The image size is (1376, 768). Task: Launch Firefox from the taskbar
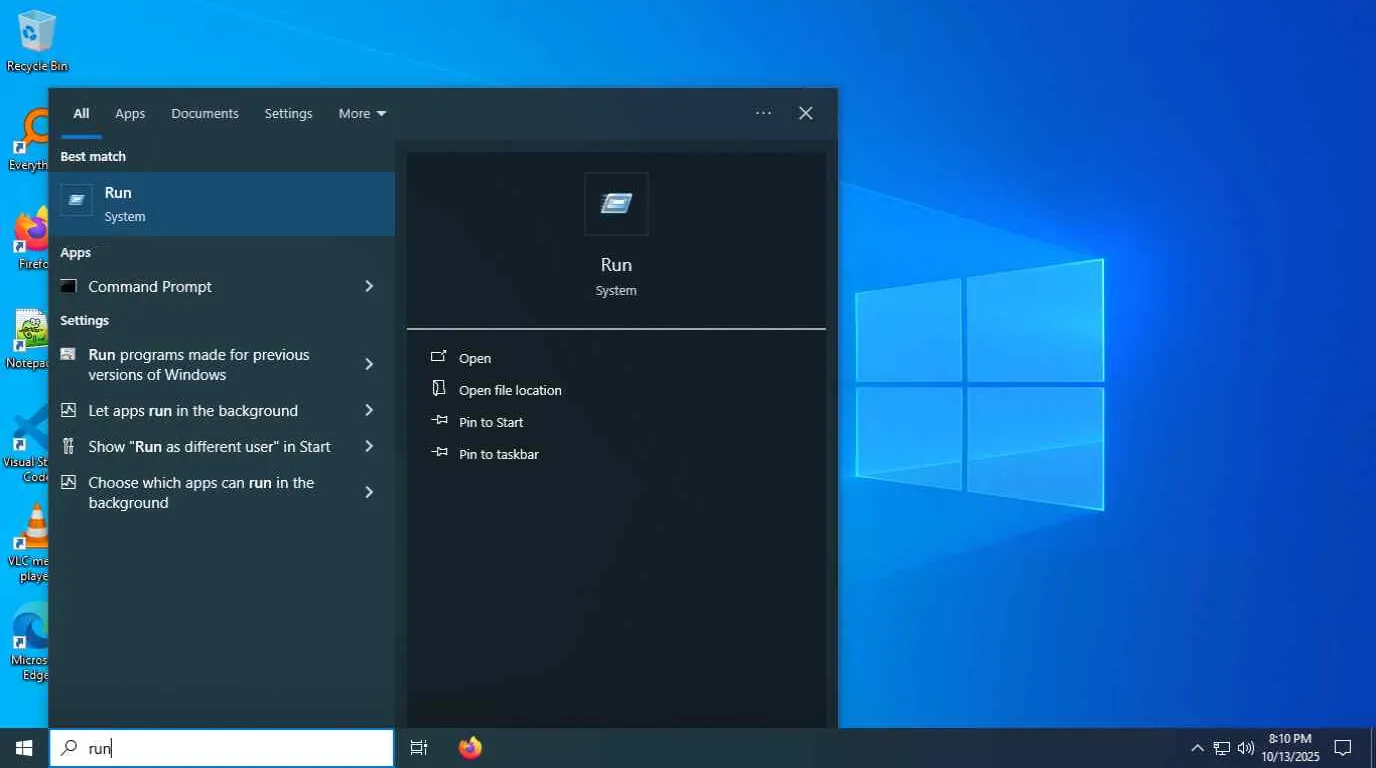[470, 747]
